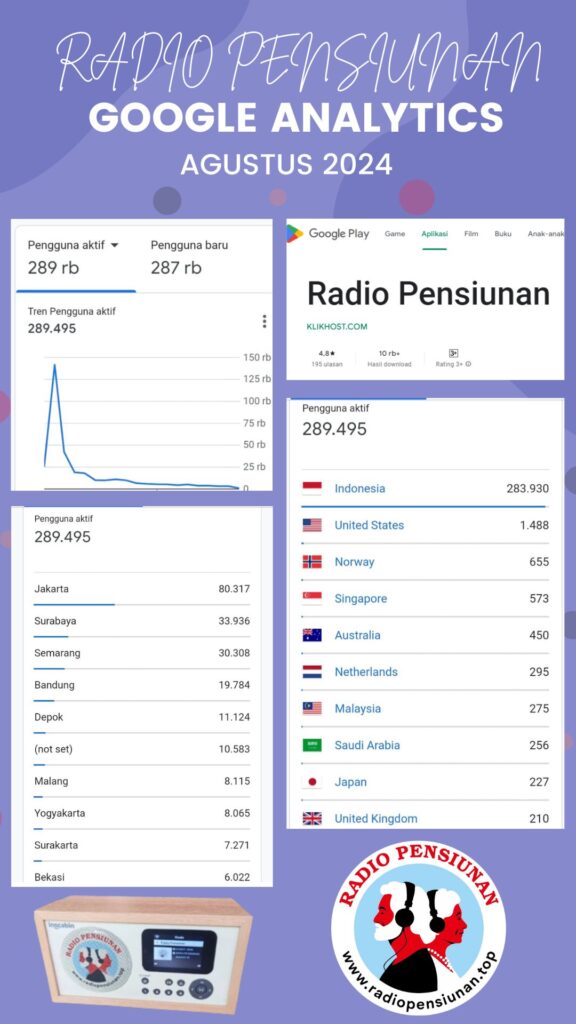The height and width of the screenshot is (1024, 576).
Task: Click the Saudi Arabia flag icon
Action: (312, 745)
